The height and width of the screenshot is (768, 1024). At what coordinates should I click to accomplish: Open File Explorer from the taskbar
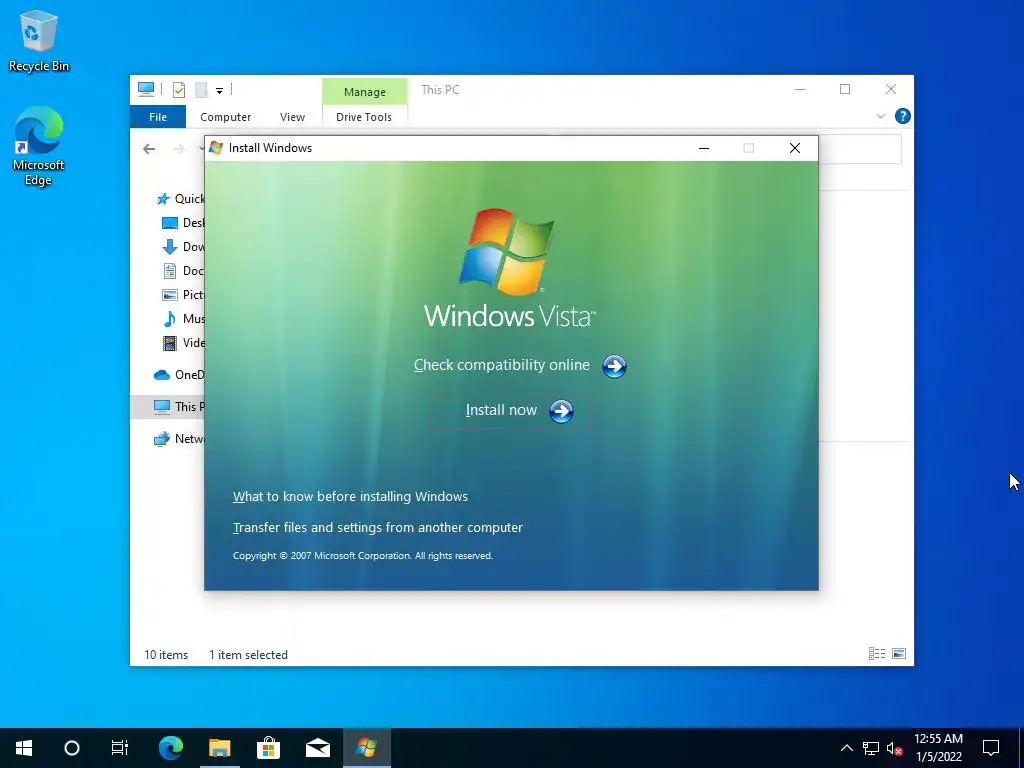click(219, 748)
